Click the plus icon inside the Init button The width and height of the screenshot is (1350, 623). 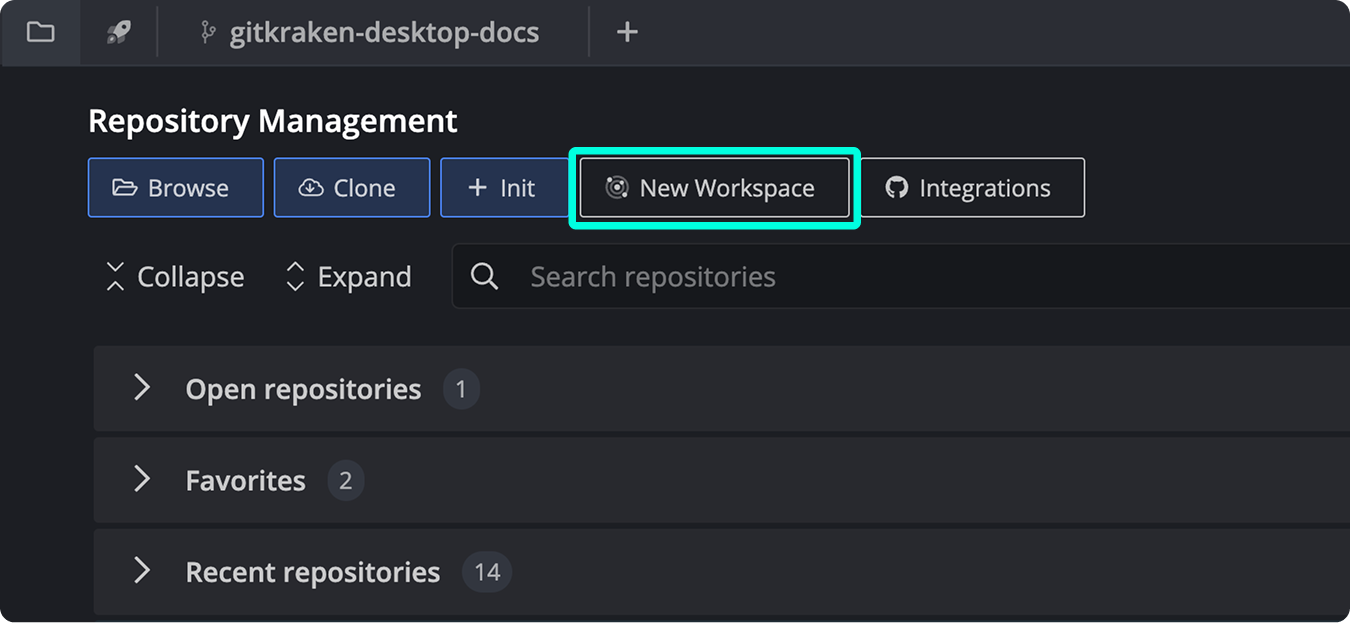477,187
